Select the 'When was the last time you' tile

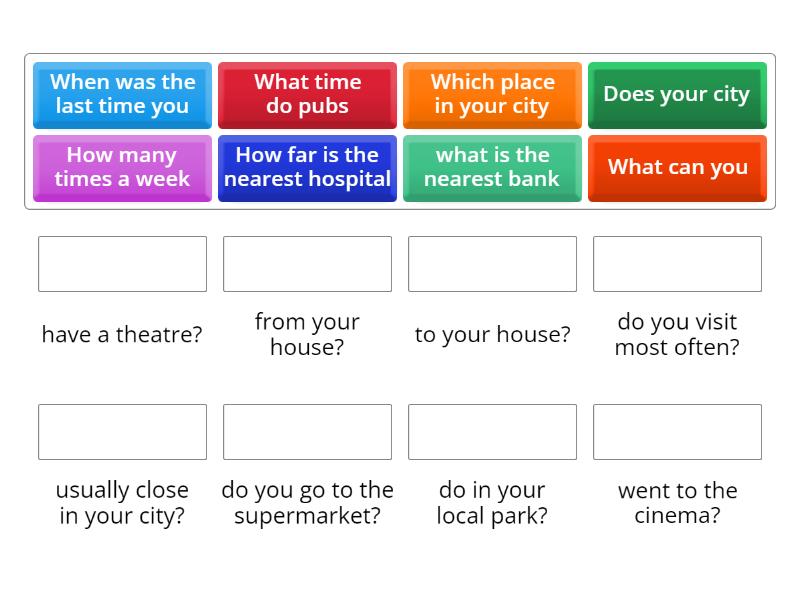(122, 95)
